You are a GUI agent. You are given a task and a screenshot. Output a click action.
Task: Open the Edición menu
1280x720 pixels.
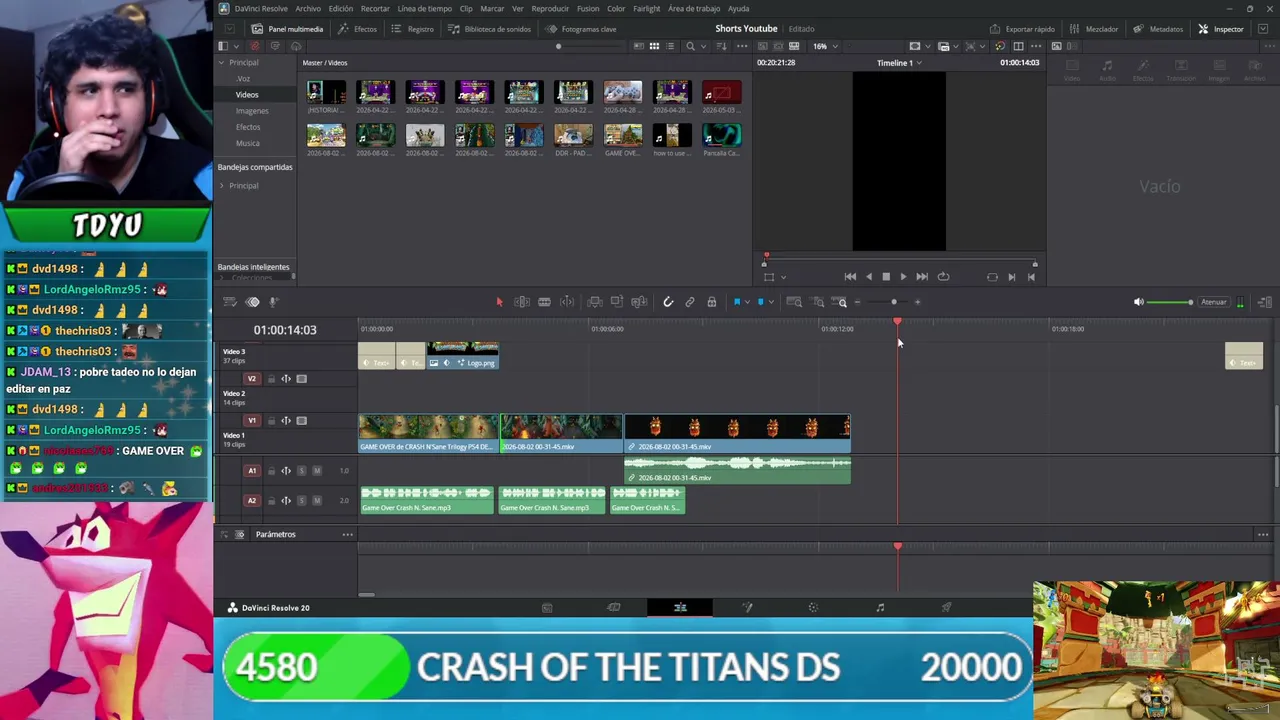341,9
